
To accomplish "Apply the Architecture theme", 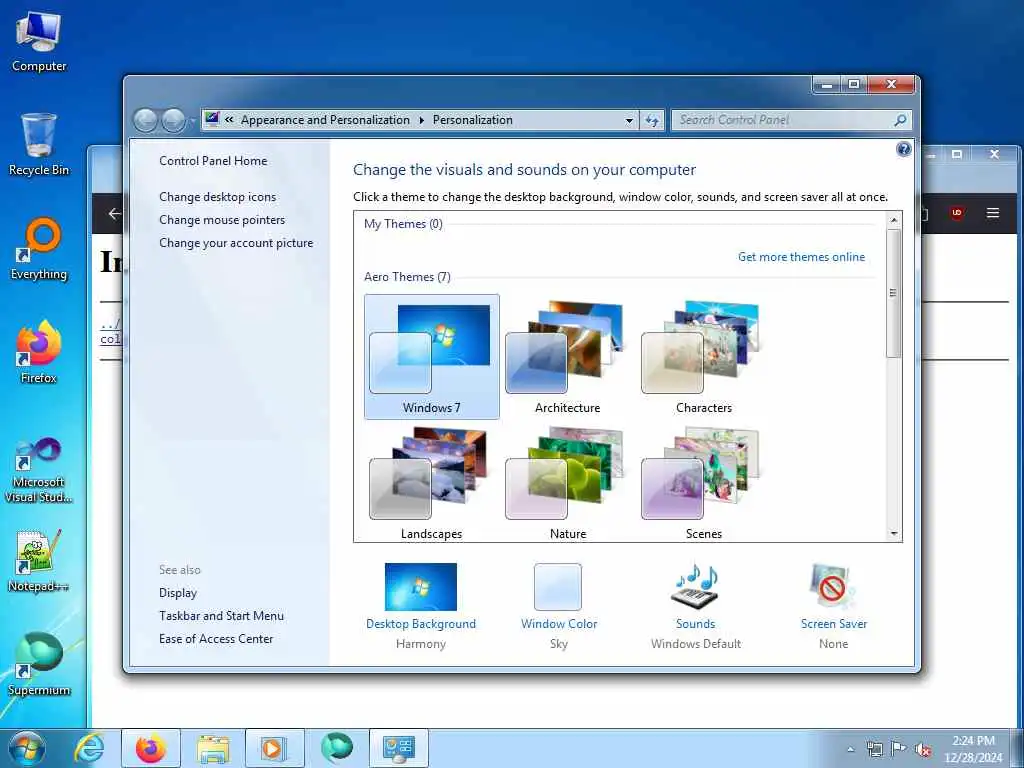I will click(568, 357).
